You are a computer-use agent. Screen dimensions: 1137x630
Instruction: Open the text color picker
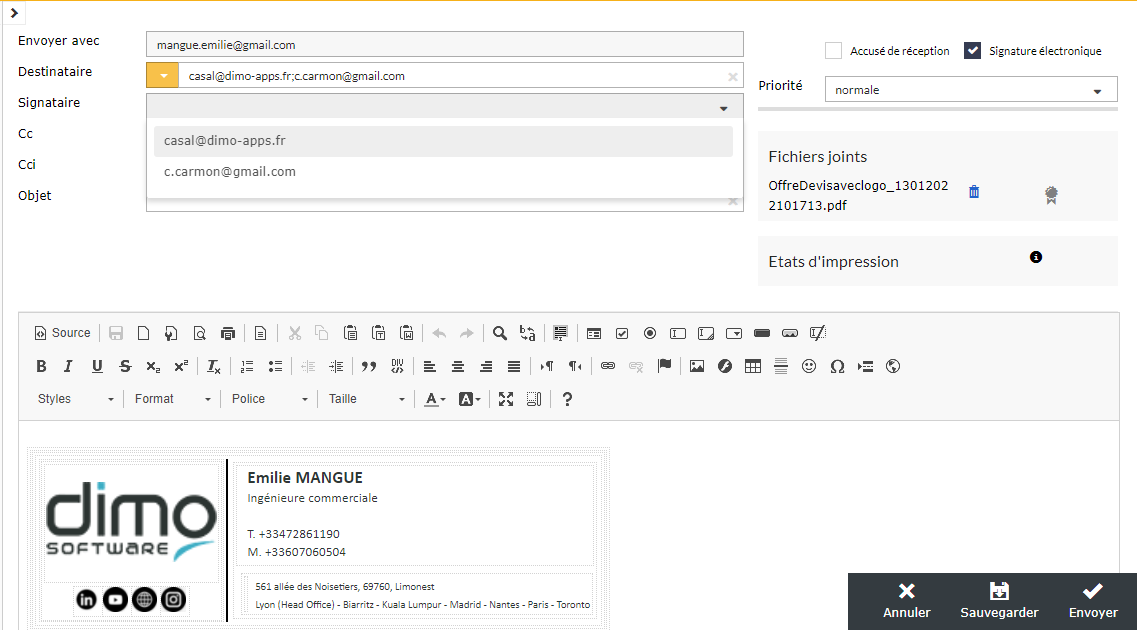tap(434, 399)
